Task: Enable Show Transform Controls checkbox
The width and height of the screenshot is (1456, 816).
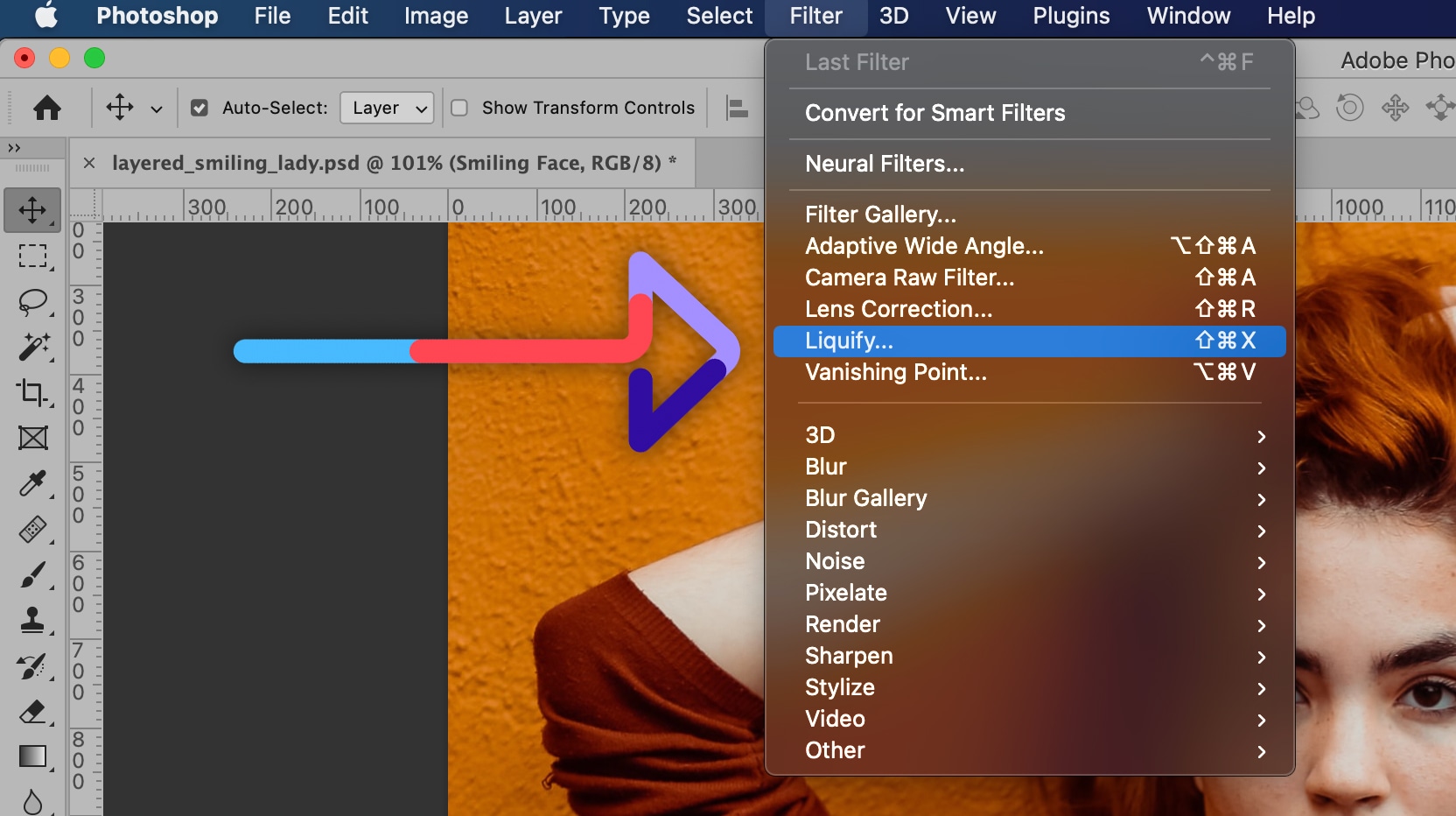Action: point(459,108)
